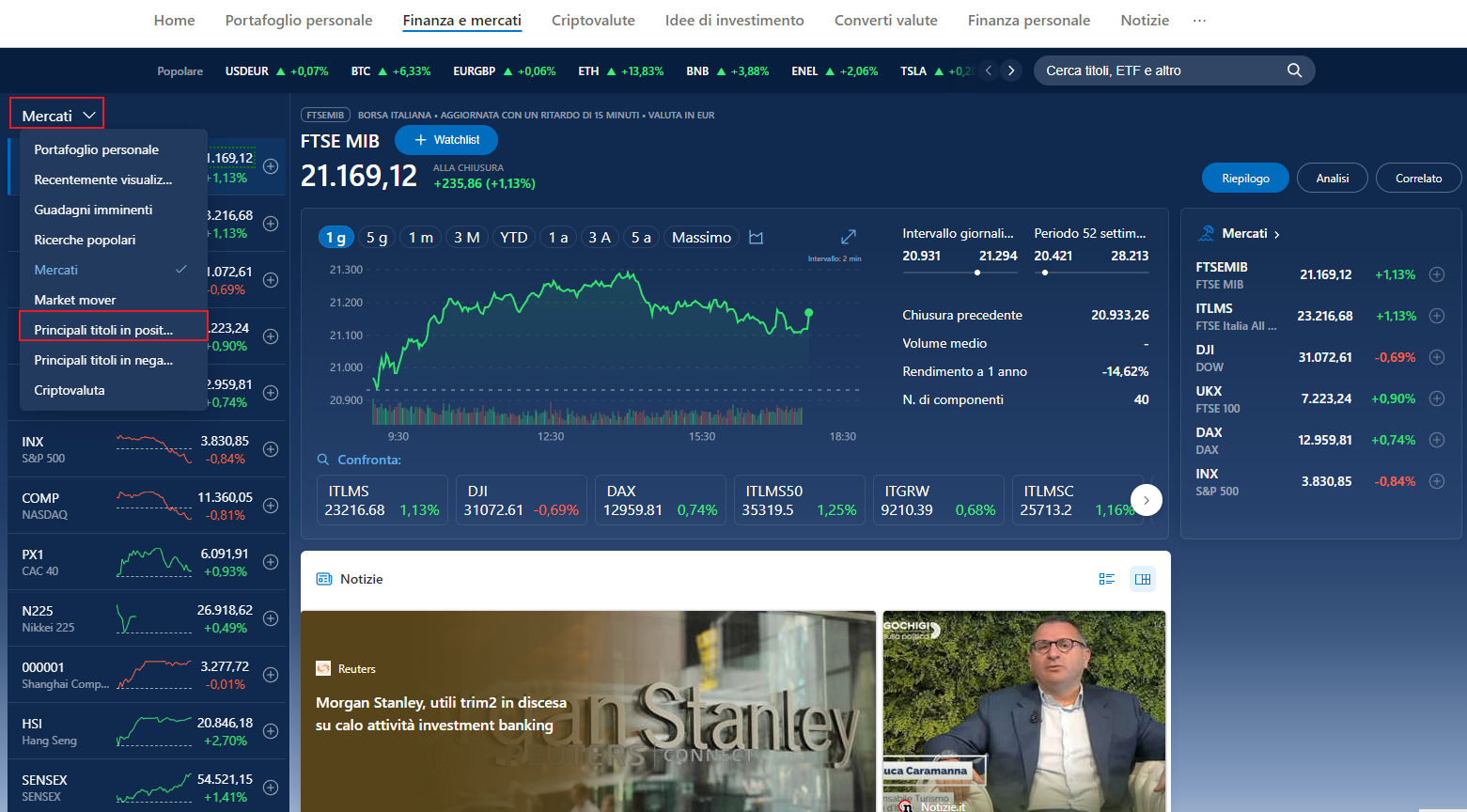Add DAX to watchlist in Mercati panel
Screen dimensions: 1467x812
coord(1437,440)
